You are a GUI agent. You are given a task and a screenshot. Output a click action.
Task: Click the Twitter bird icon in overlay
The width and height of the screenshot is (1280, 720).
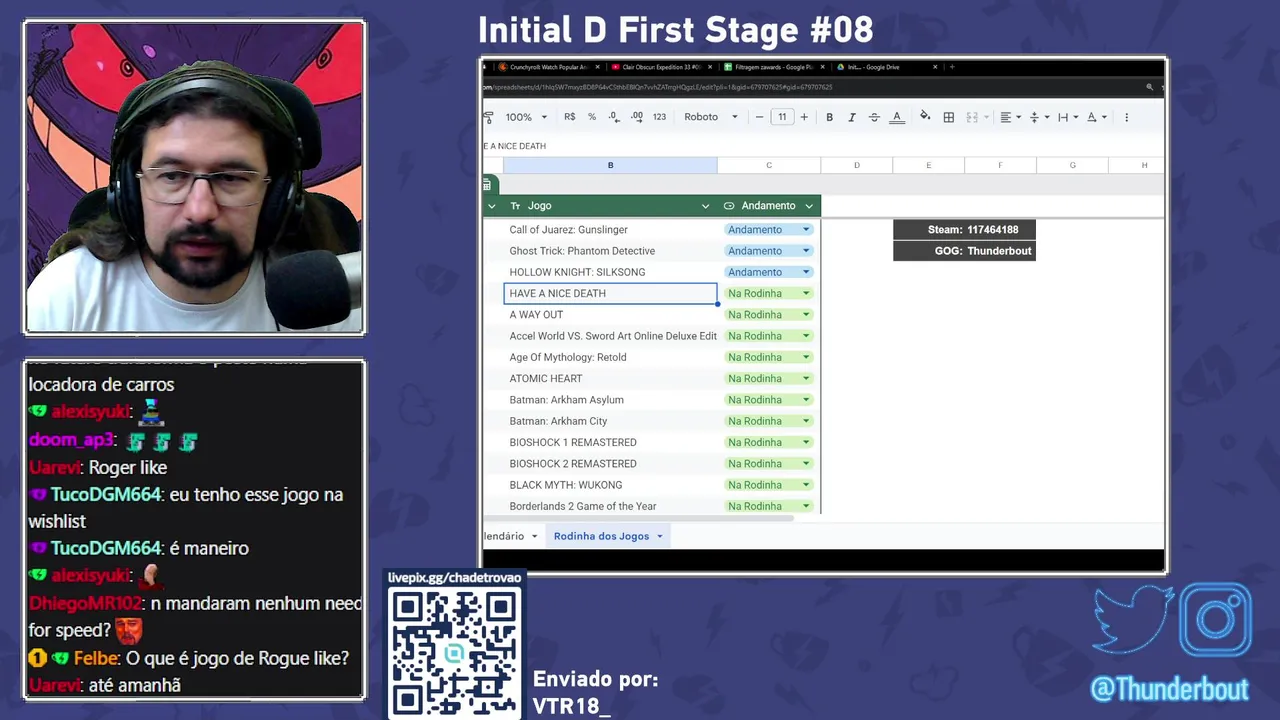coord(1133,620)
